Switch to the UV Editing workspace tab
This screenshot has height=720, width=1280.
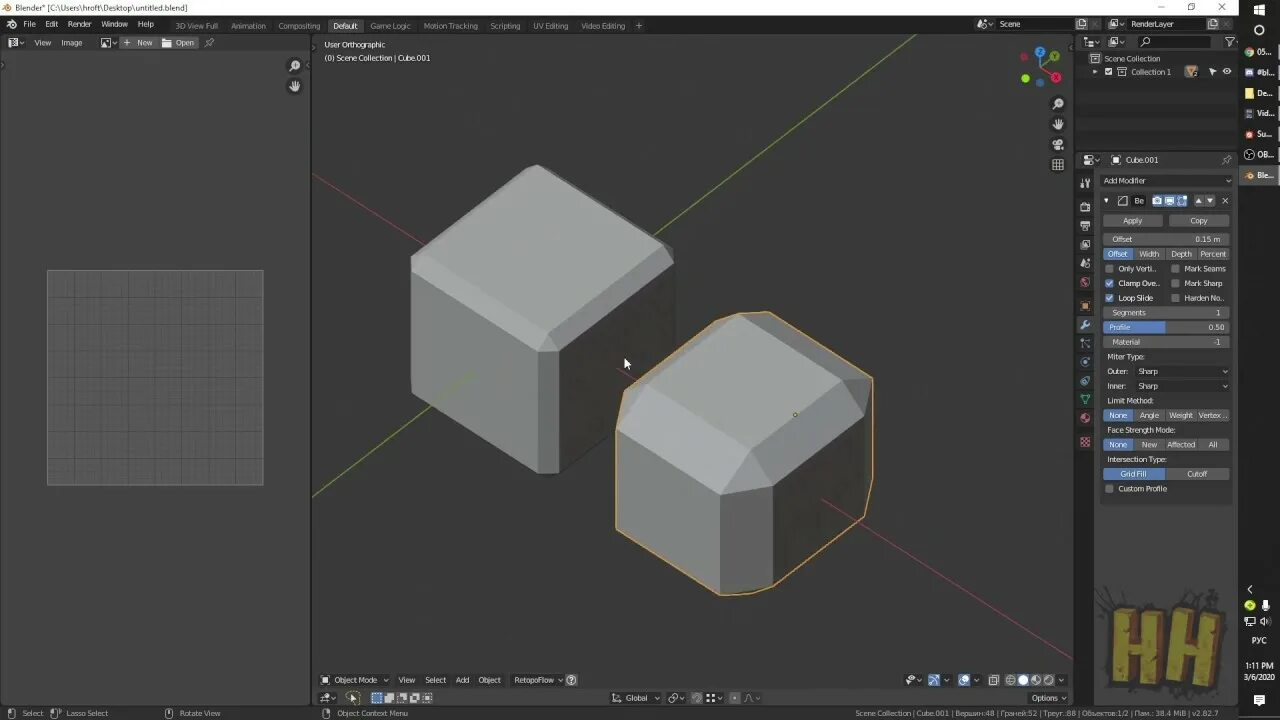point(550,26)
